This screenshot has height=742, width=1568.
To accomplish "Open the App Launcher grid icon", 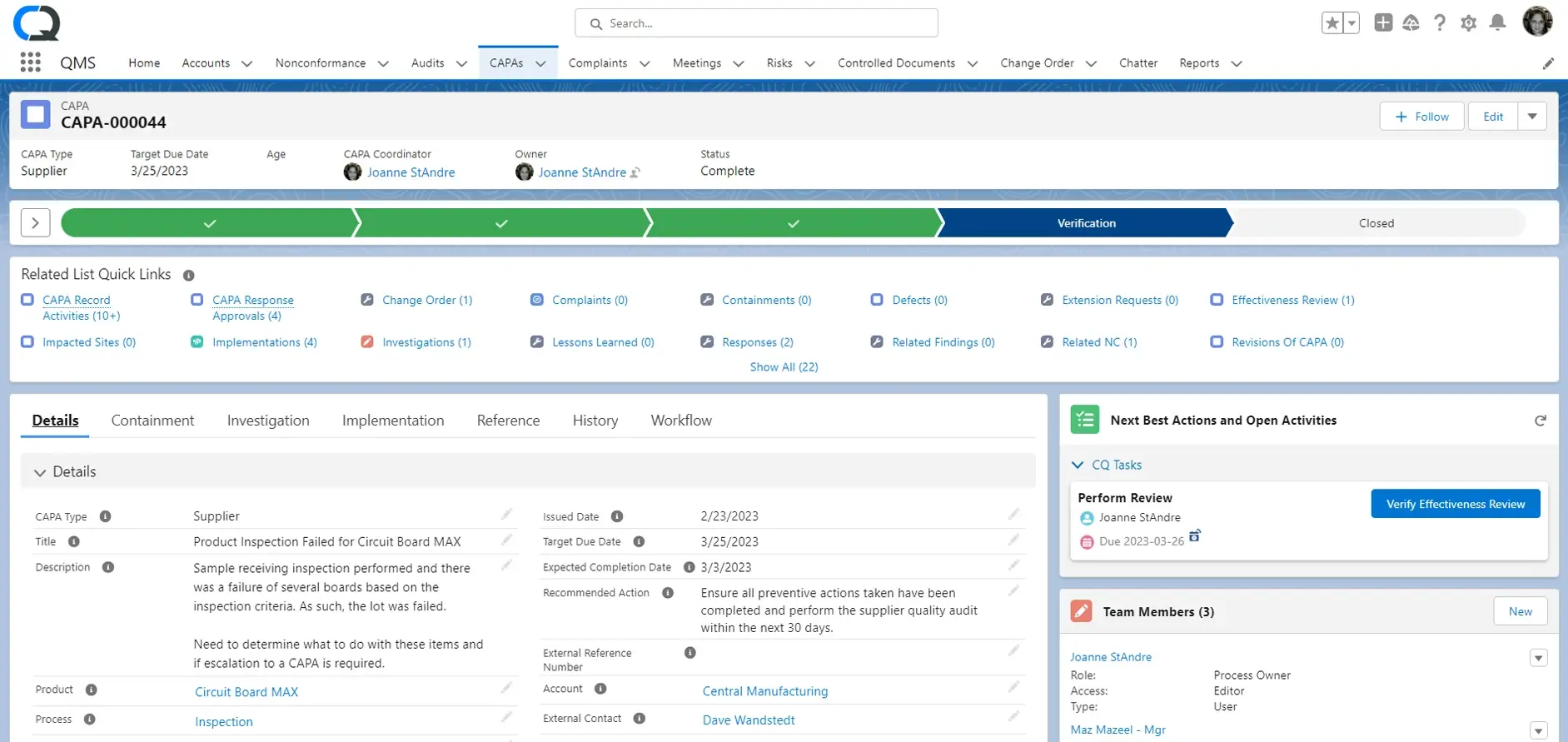I will 30,62.
